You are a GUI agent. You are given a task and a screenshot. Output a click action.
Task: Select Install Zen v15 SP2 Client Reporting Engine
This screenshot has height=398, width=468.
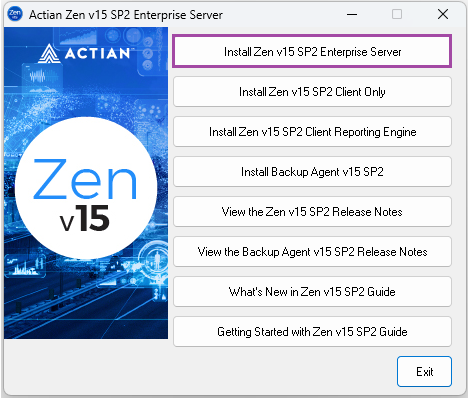(x=312, y=132)
